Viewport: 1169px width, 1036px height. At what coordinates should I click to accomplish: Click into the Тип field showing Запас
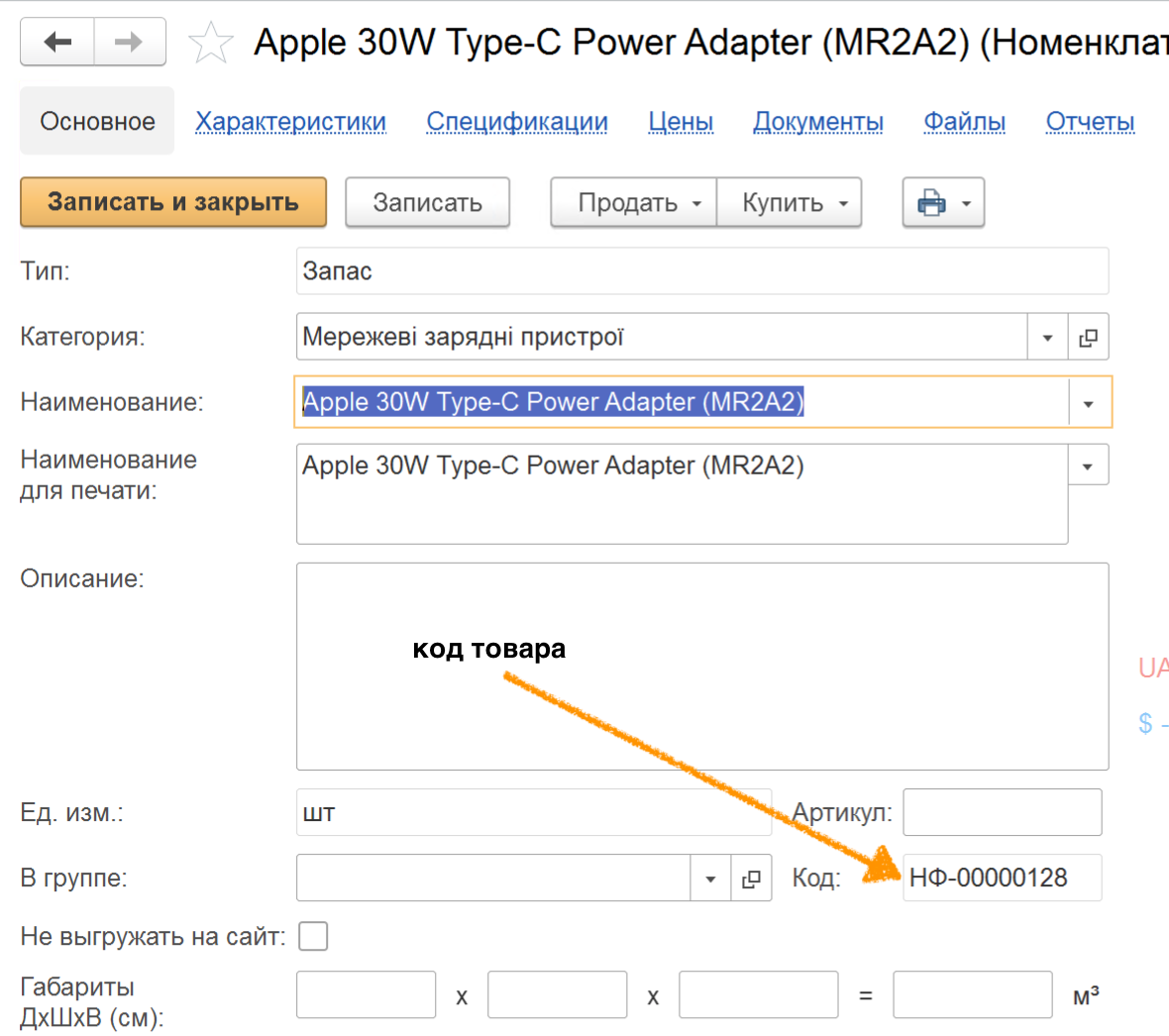(702, 271)
